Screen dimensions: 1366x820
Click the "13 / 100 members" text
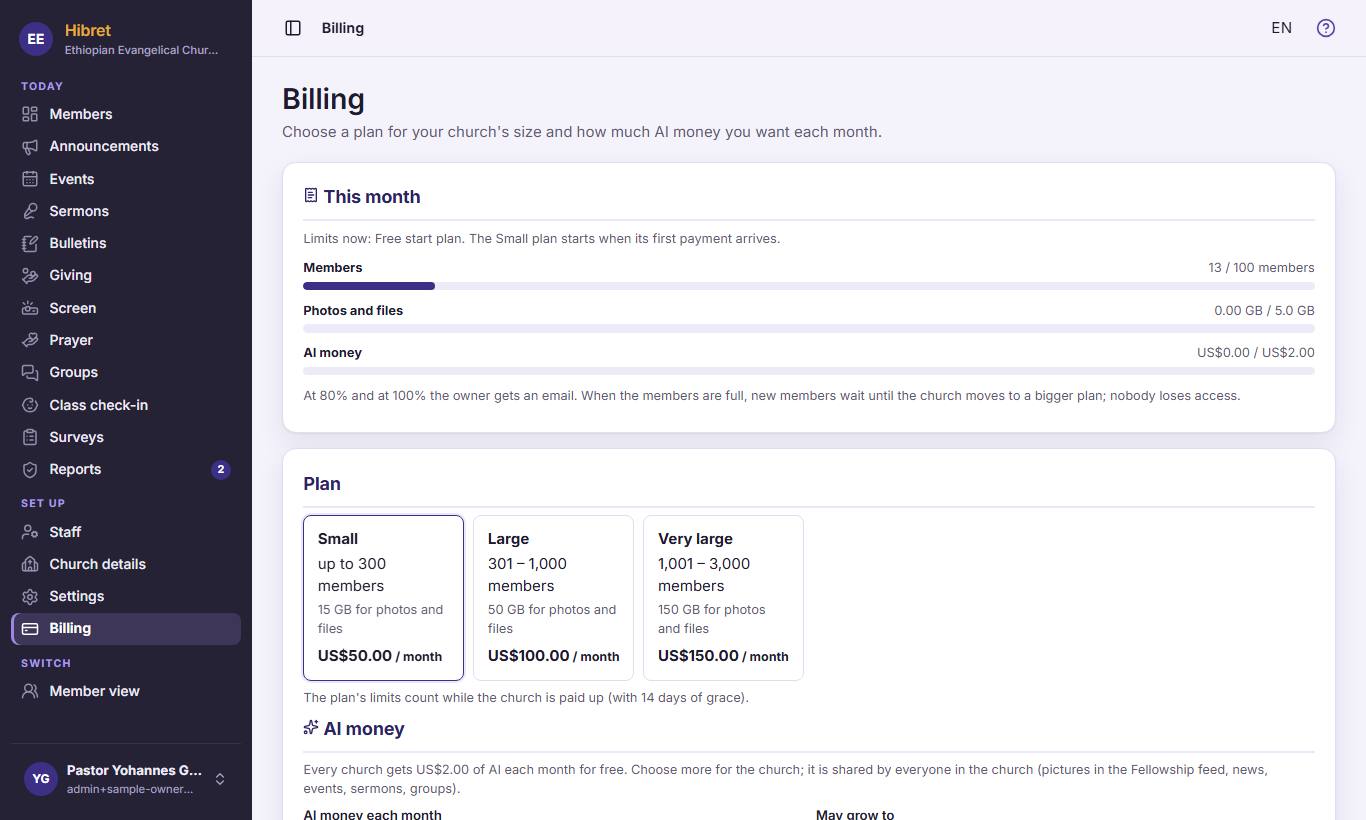(1261, 268)
